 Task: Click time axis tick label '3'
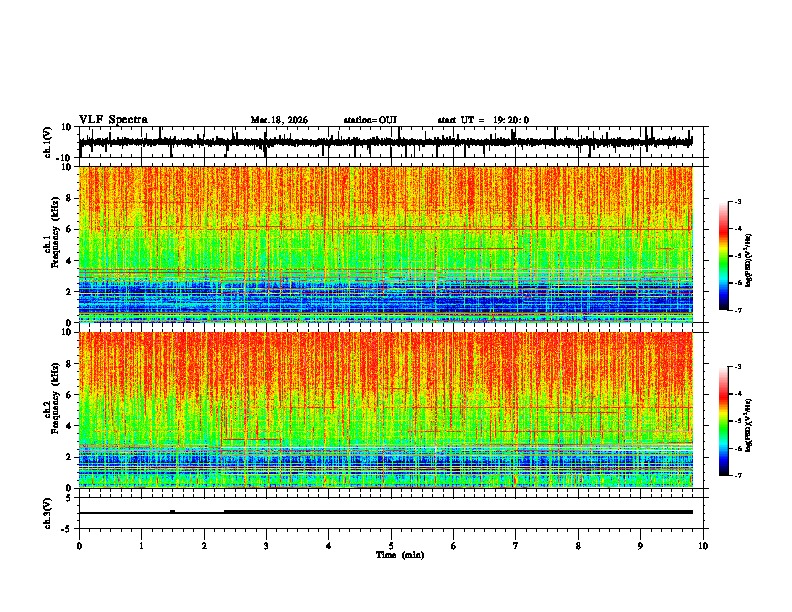pos(266,546)
